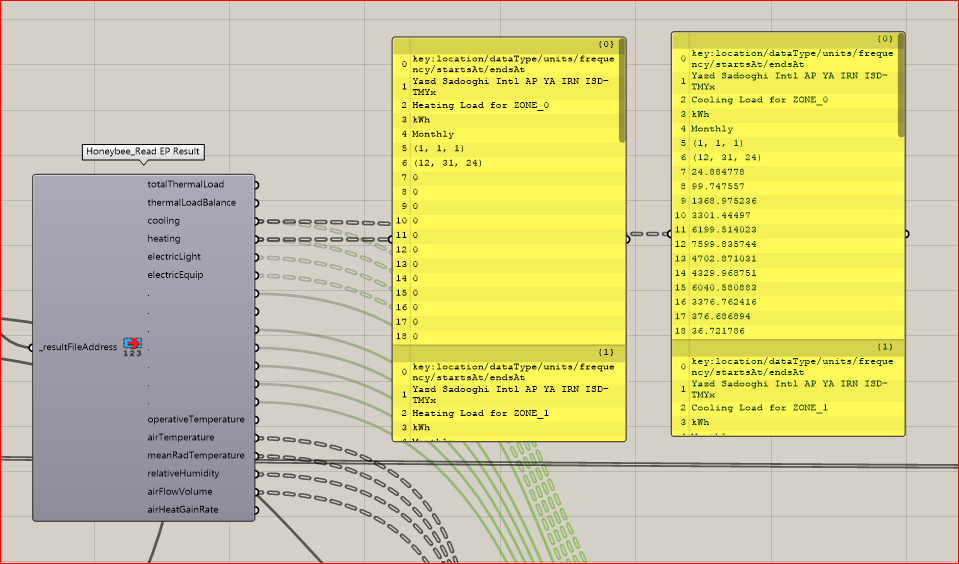Viewport: 959px width, 564px height.
Task: Select 'Cooling Load for ZONE_1' row
Action: pos(788,408)
